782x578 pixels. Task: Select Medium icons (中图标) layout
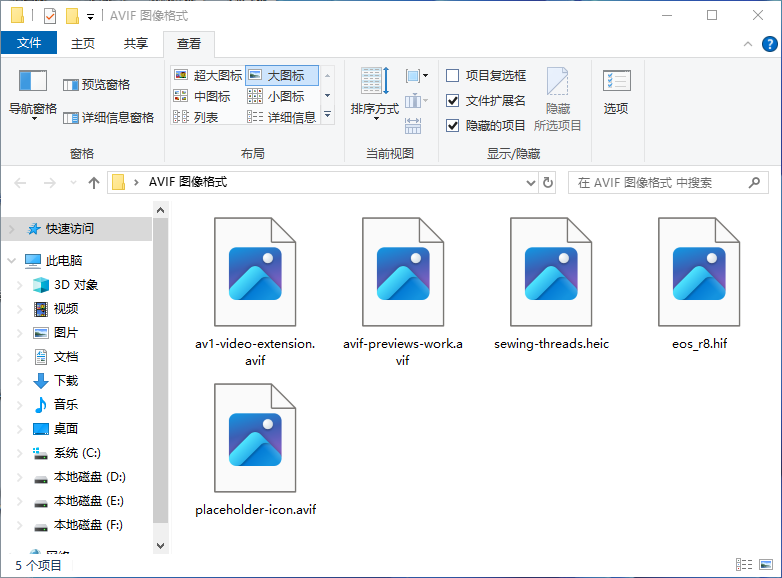pos(202,96)
